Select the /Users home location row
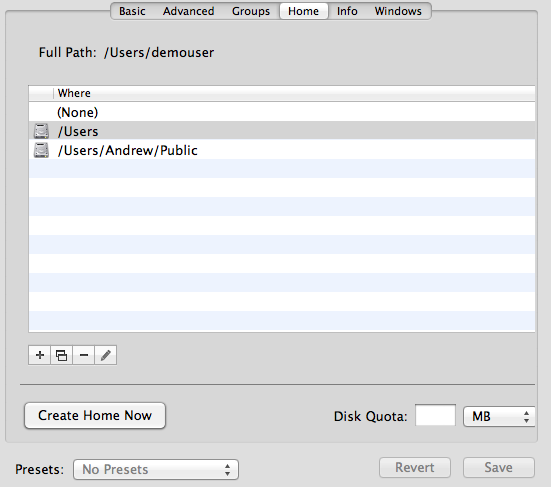The width and height of the screenshot is (551, 487). click(282, 131)
